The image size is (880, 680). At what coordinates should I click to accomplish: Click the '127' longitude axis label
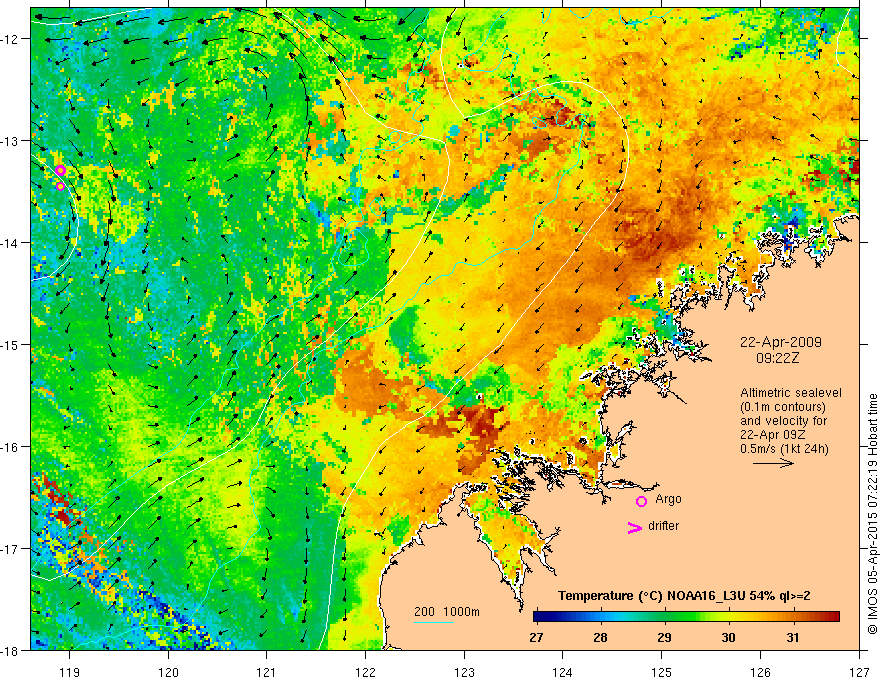tap(859, 672)
